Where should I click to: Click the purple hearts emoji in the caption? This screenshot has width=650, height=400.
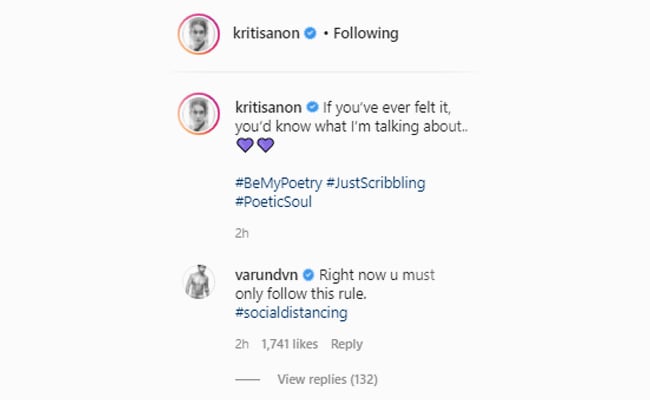254,145
